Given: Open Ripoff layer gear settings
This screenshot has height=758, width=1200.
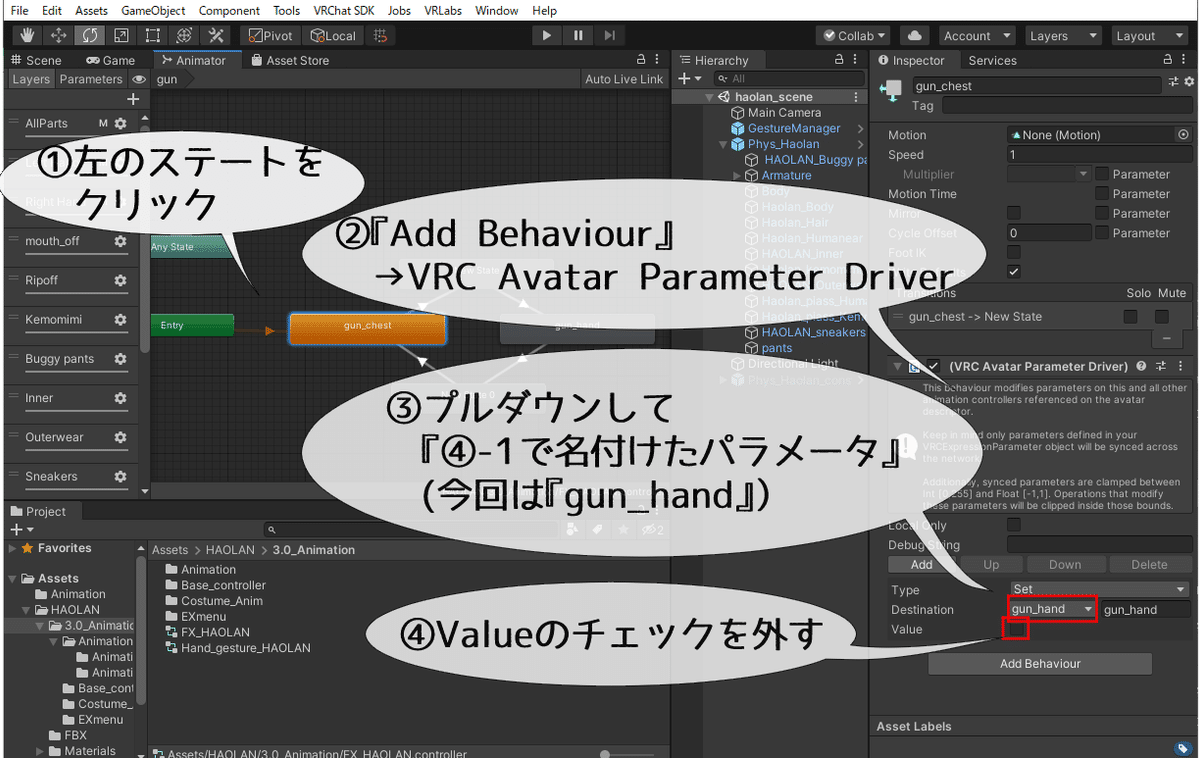Looking at the screenshot, I should pos(120,281).
